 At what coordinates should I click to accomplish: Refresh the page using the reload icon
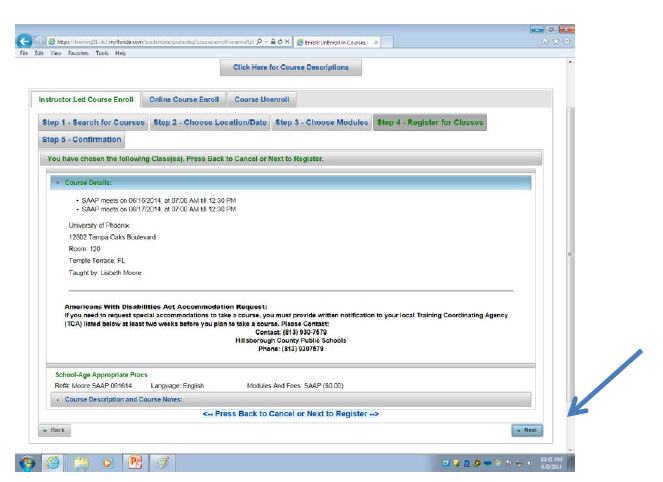(x=280, y=42)
